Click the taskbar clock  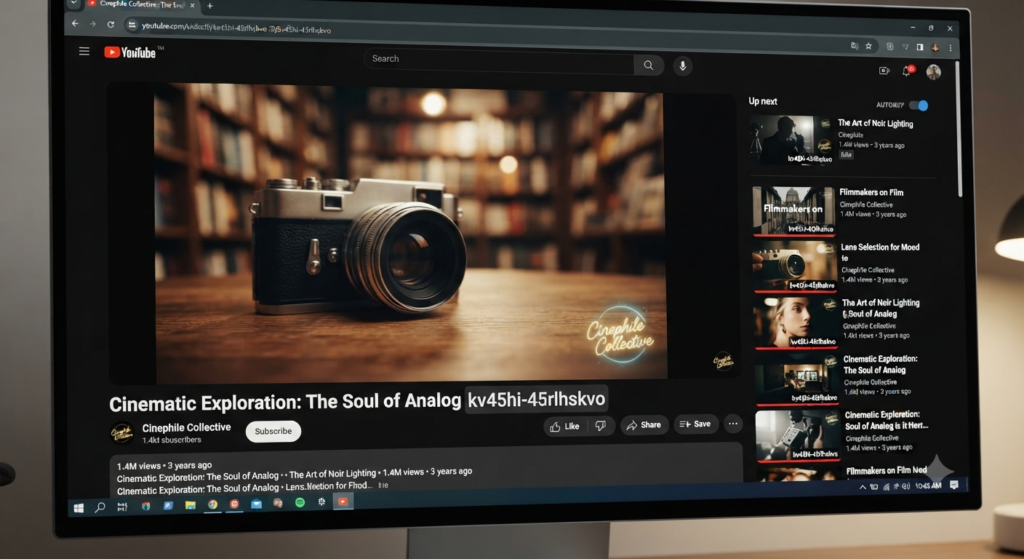point(927,486)
